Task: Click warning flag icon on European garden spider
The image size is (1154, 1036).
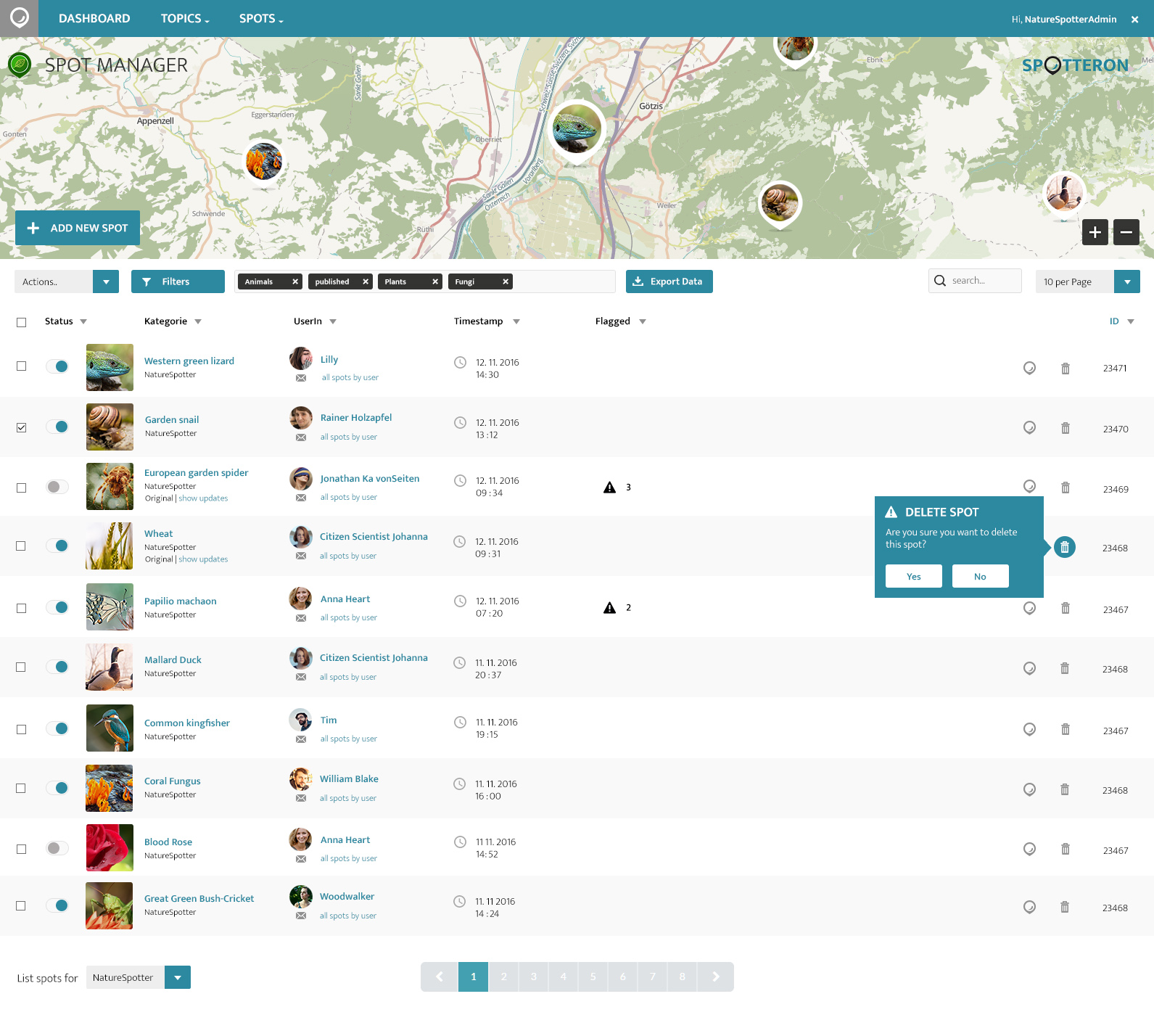Action: tap(609, 488)
